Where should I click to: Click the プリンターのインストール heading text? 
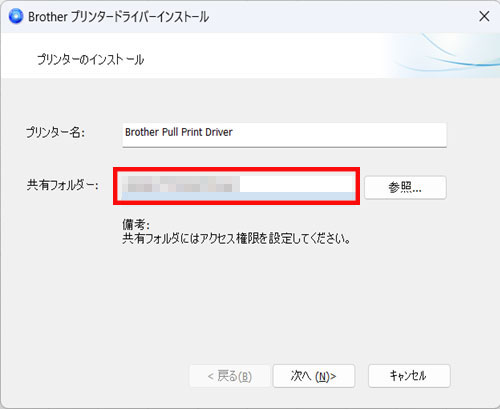90,60
